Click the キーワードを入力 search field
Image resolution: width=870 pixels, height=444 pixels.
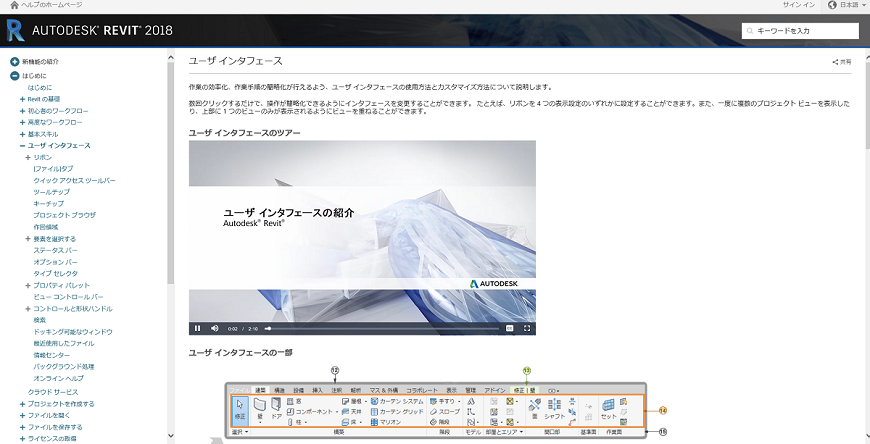click(x=800, y=31)
